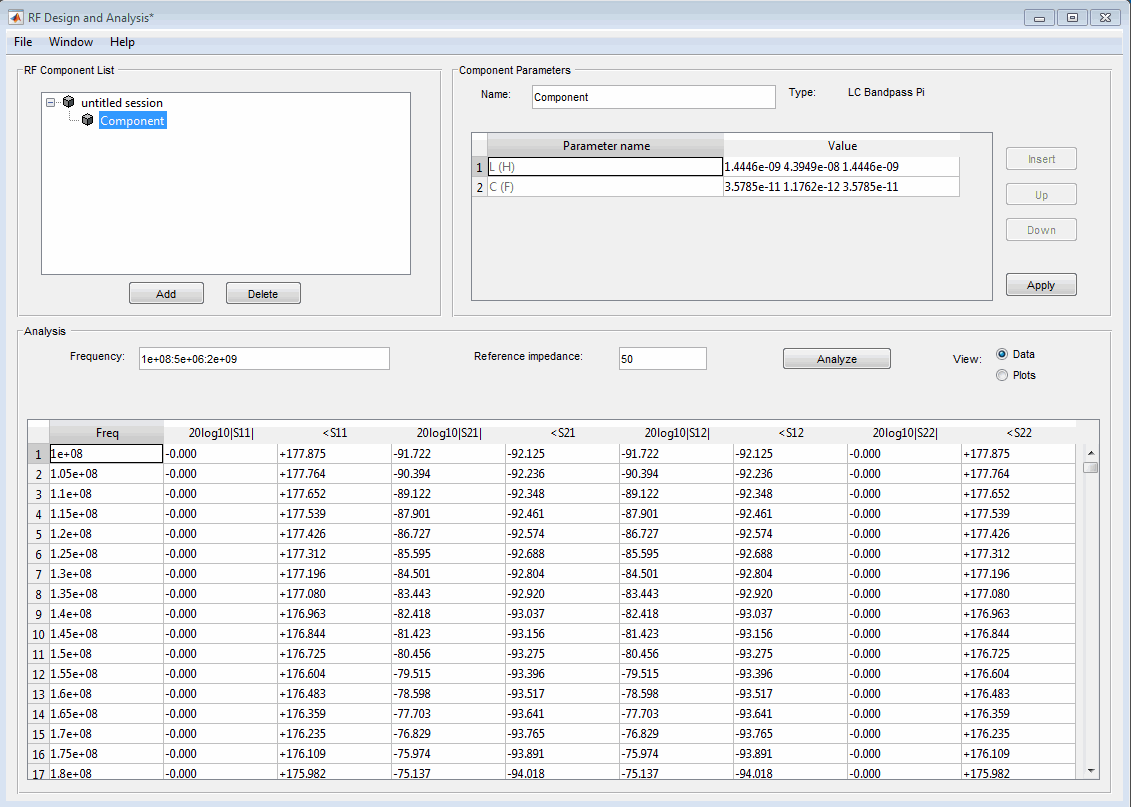Image resolution: width=1131 pixels, height=807 pixels.
Task: Click the 20log10|S12| column header
Action: point(677,433)
